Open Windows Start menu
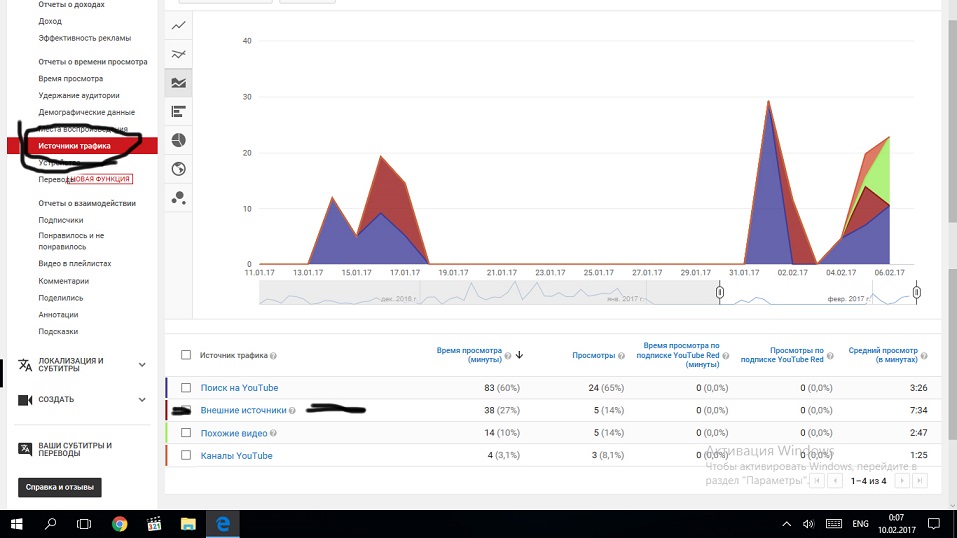This screenshot has height=538, width=957. click(16, 524)
